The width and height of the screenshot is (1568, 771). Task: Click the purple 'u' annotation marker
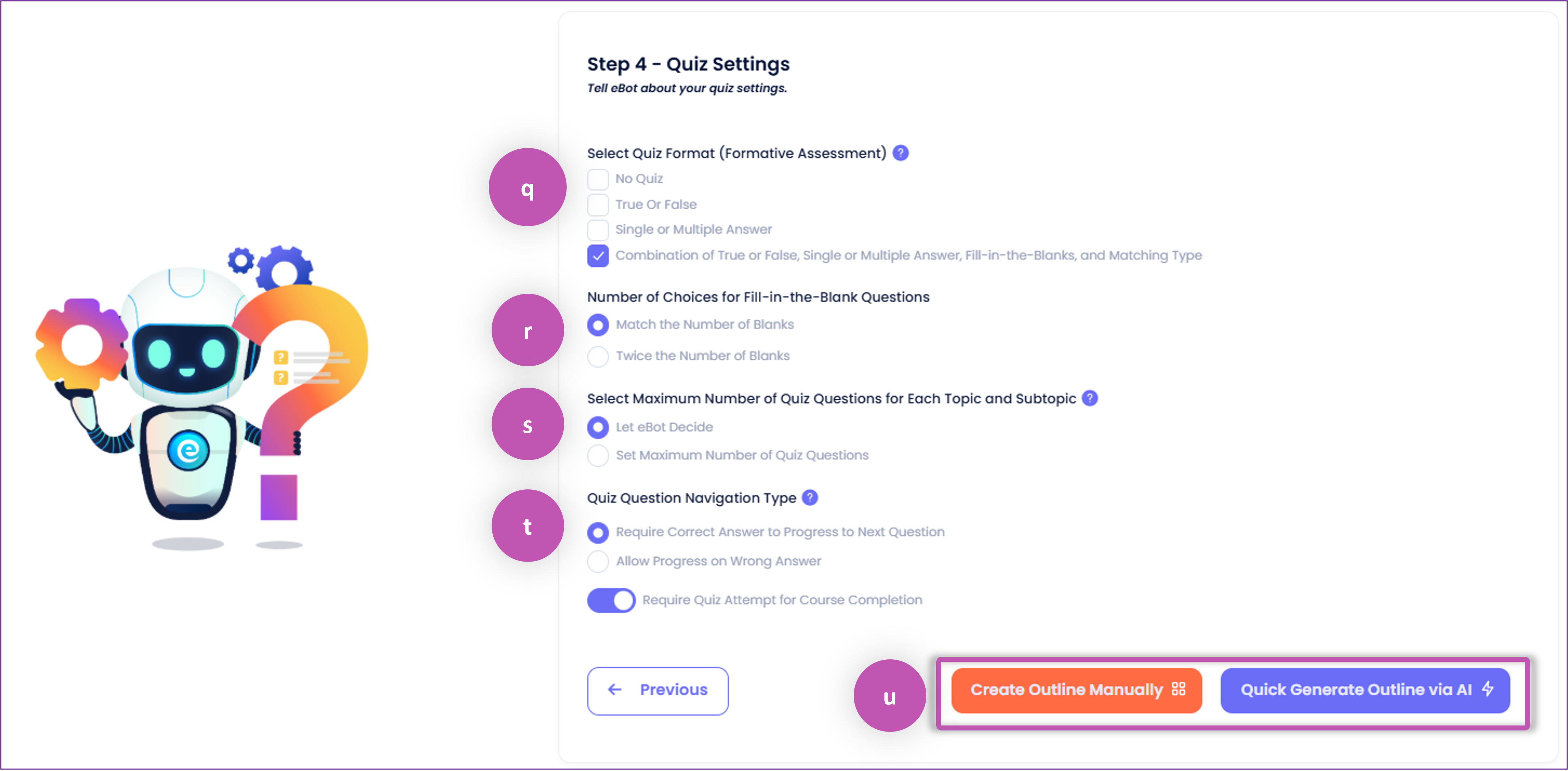(x=889, y=696)
